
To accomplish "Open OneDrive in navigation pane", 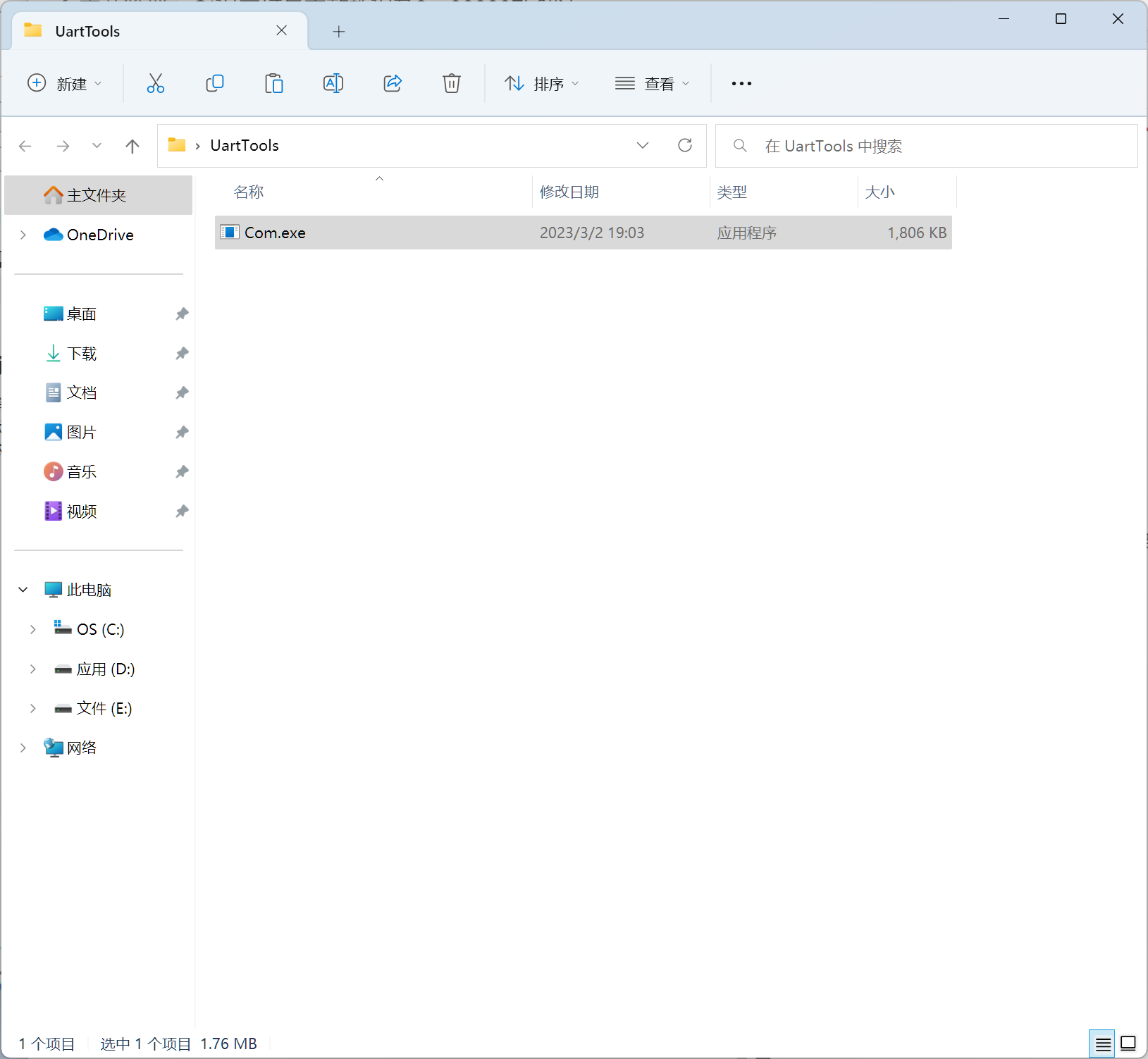I will (x=99, y=235).
